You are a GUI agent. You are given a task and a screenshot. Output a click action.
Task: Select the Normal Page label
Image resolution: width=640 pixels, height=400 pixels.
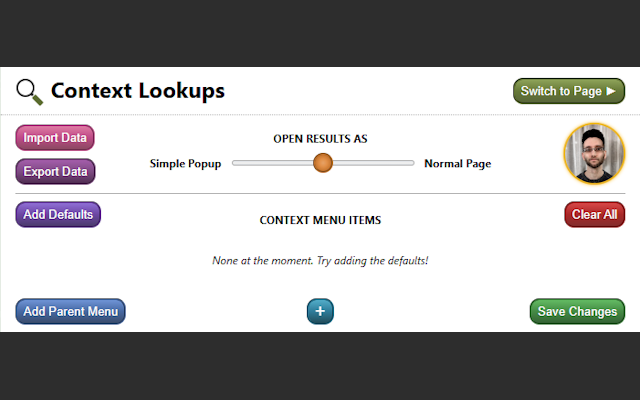[x=457, y=163]
